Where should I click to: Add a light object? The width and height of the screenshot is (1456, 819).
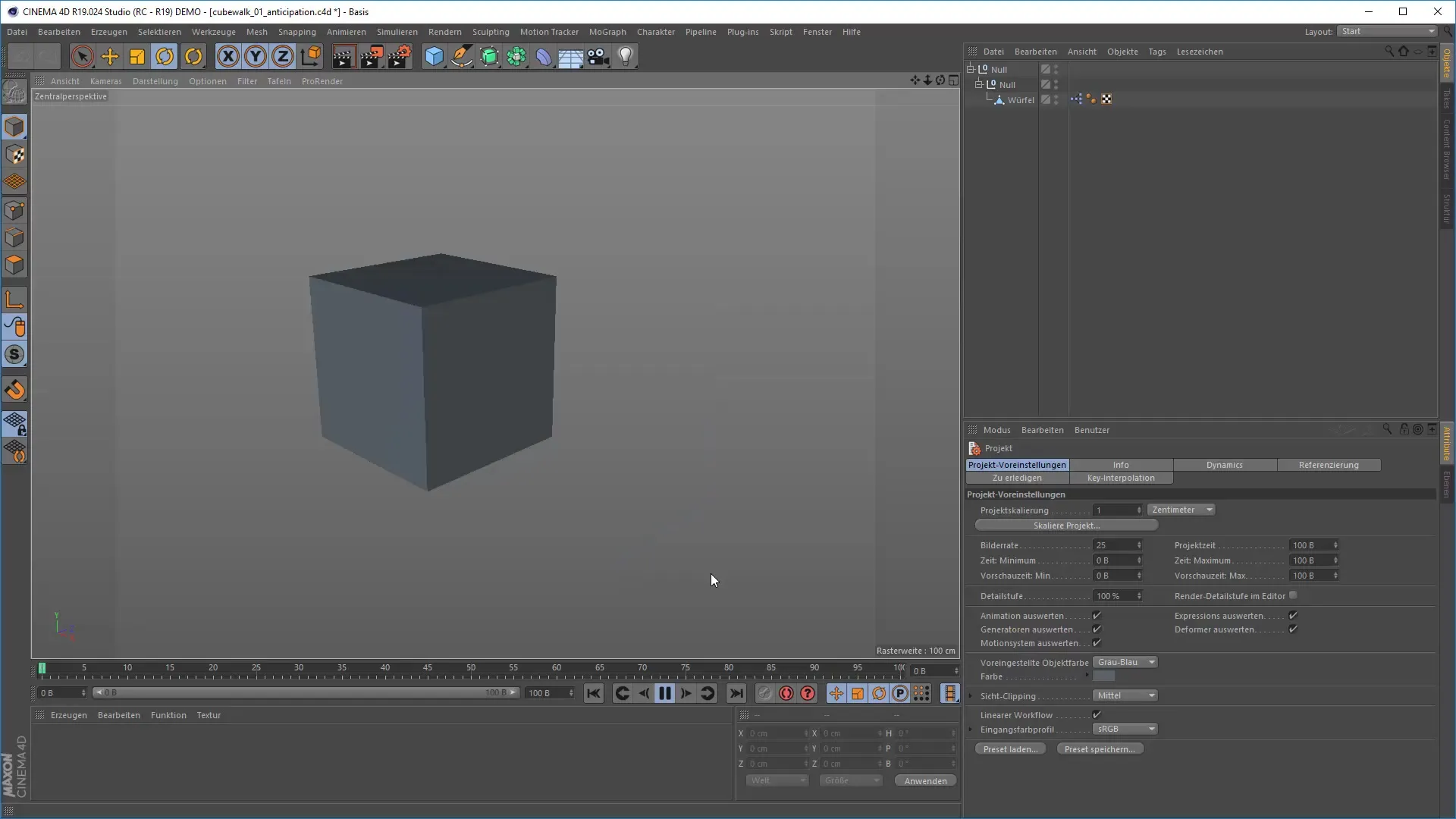pyautogui.click(x=626, y=56)
